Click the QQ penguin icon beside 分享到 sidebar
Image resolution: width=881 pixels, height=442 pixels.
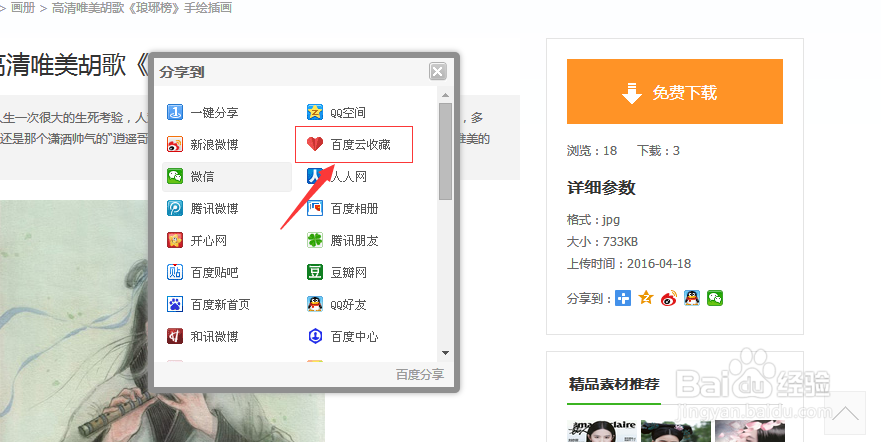(x=692, y=298)
